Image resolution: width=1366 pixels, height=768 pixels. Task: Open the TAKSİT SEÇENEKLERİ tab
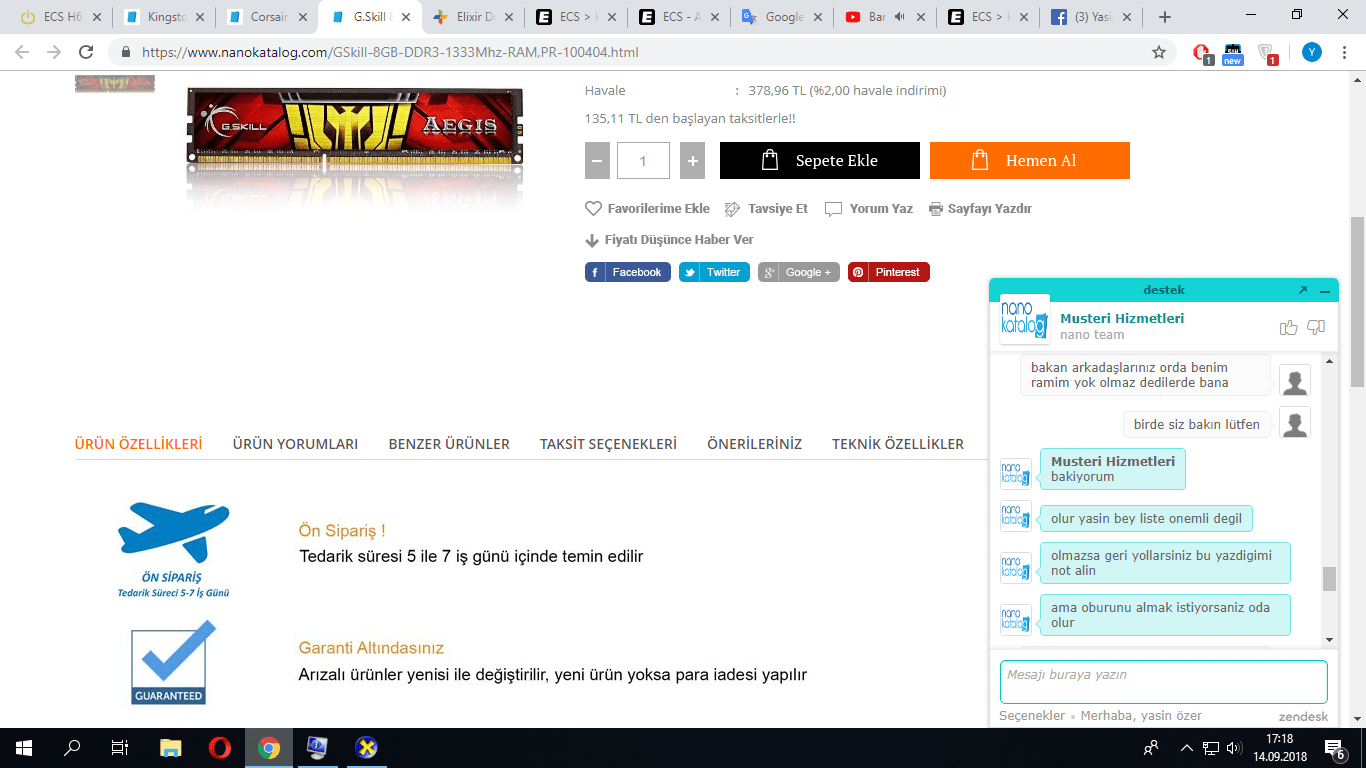[x=608, y=444]
